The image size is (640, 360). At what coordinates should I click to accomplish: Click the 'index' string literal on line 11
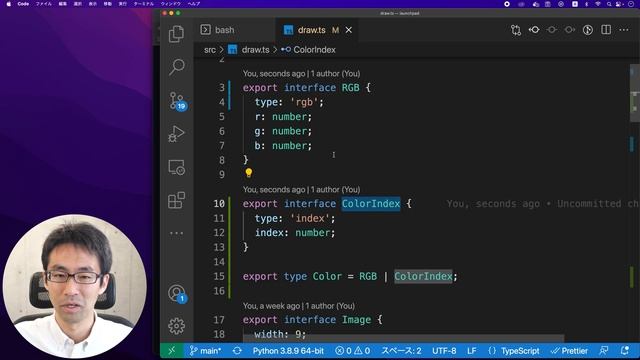[x=310, y=218]
